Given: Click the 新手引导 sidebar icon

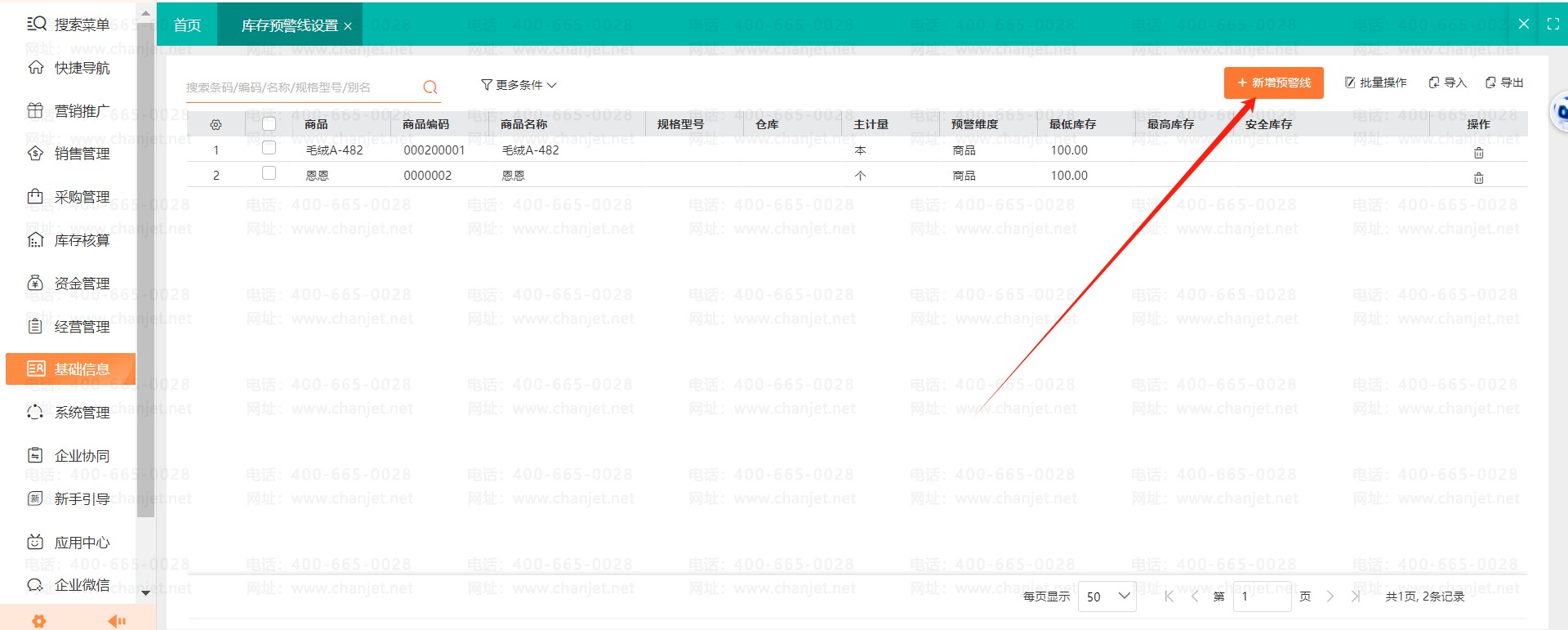Looking at the screenshot, I should click(35, 498).
